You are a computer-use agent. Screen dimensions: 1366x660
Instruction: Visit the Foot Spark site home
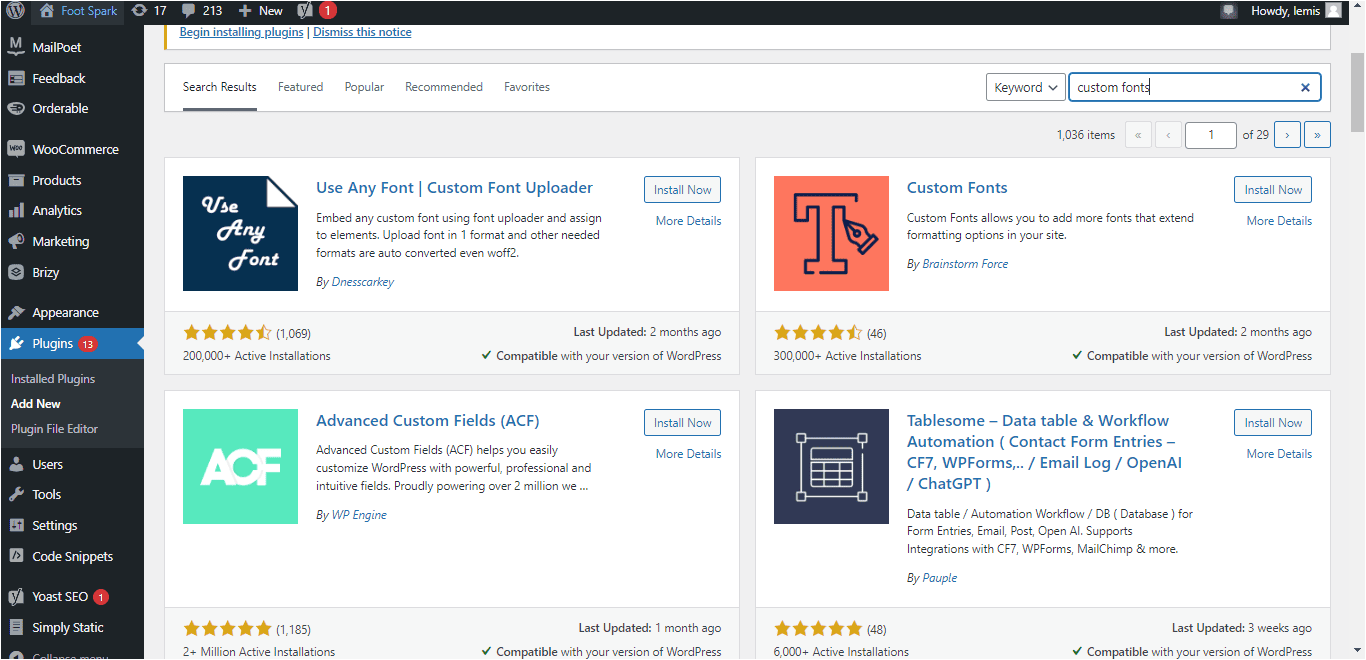click(78, 11)
